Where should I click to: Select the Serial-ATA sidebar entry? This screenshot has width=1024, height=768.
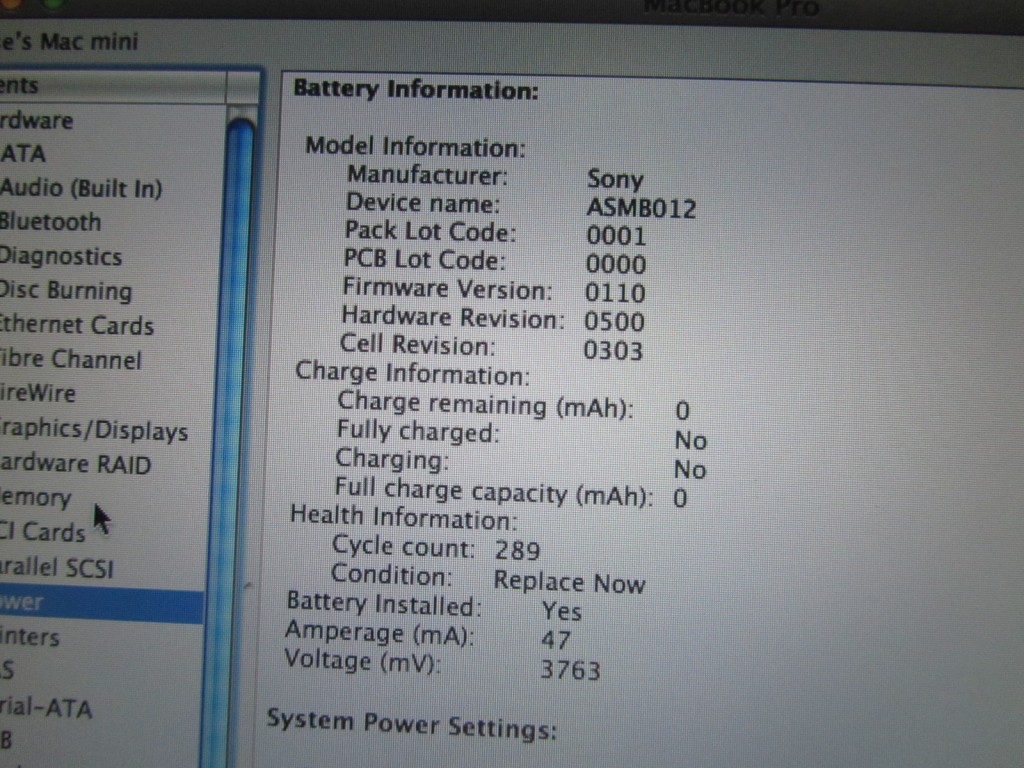pos(46,708)
